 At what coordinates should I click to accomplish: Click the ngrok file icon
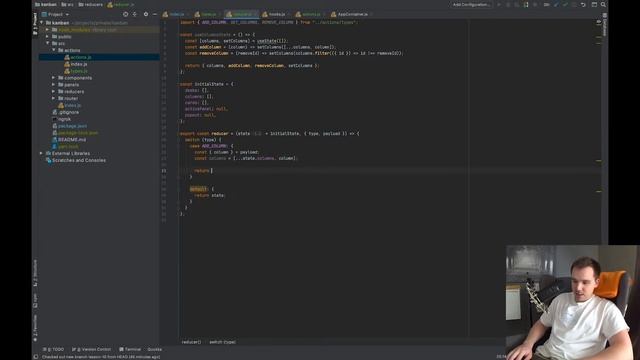[54, 119]
